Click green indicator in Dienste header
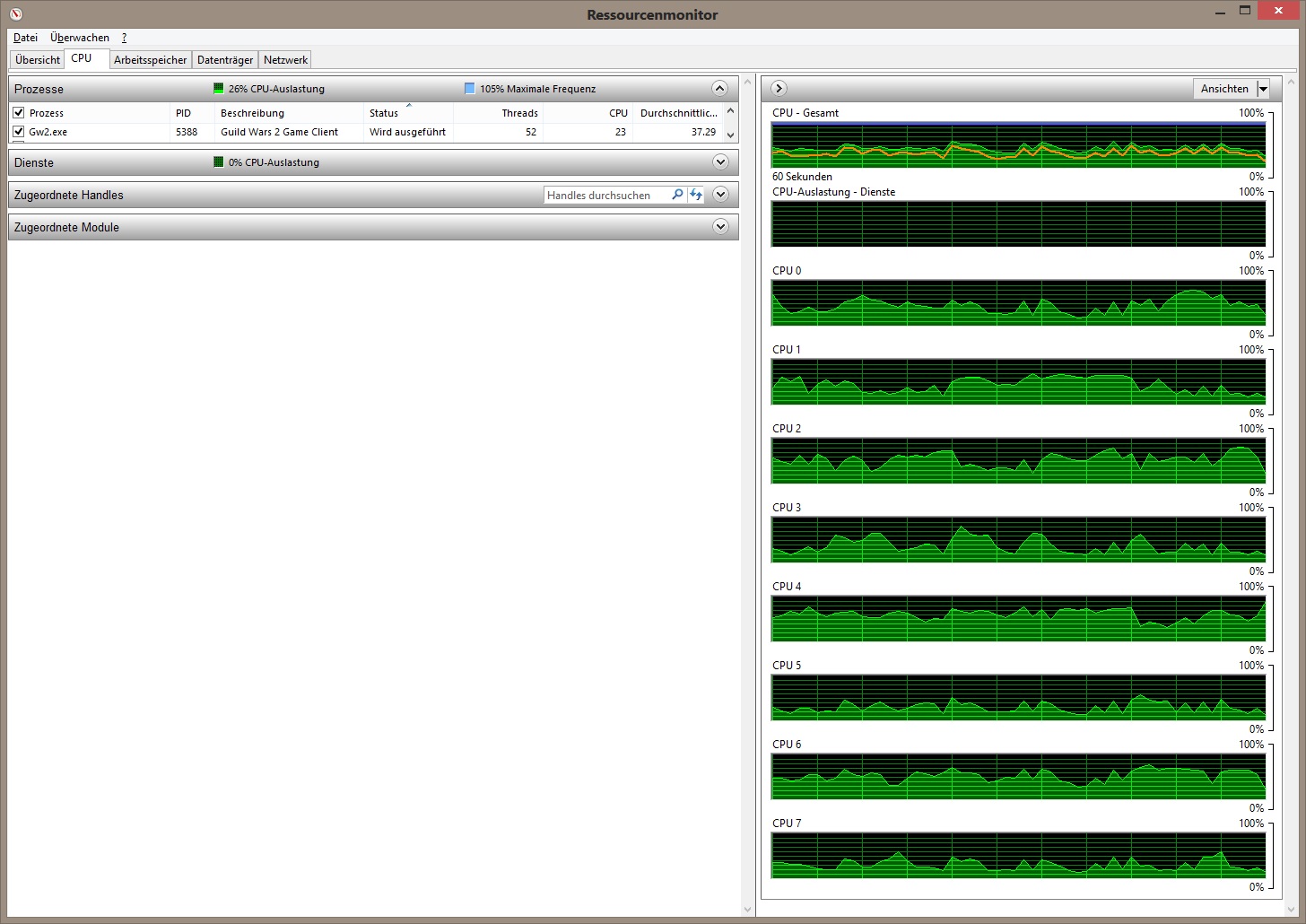Screen dimensions: 1306x924 point(218,162)
